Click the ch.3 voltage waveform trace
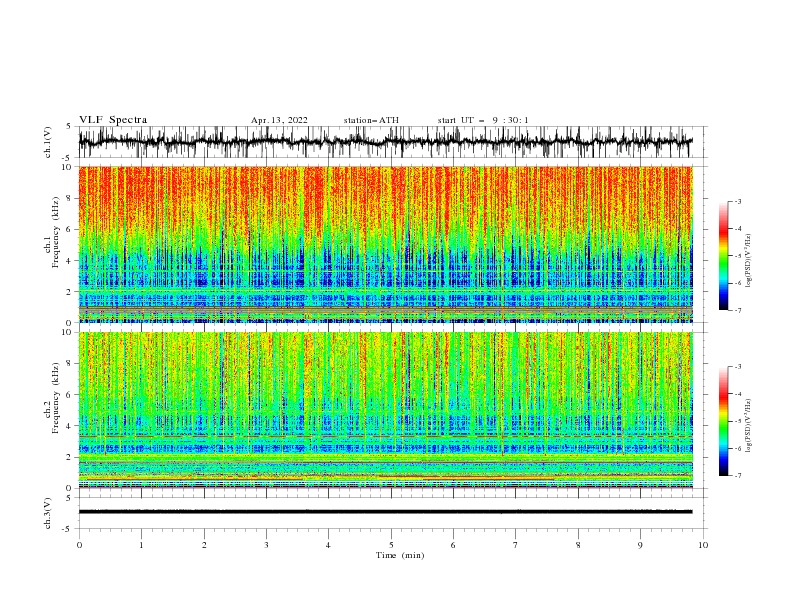This screenshot has width=792, height=612. click(x=385, y=512)
